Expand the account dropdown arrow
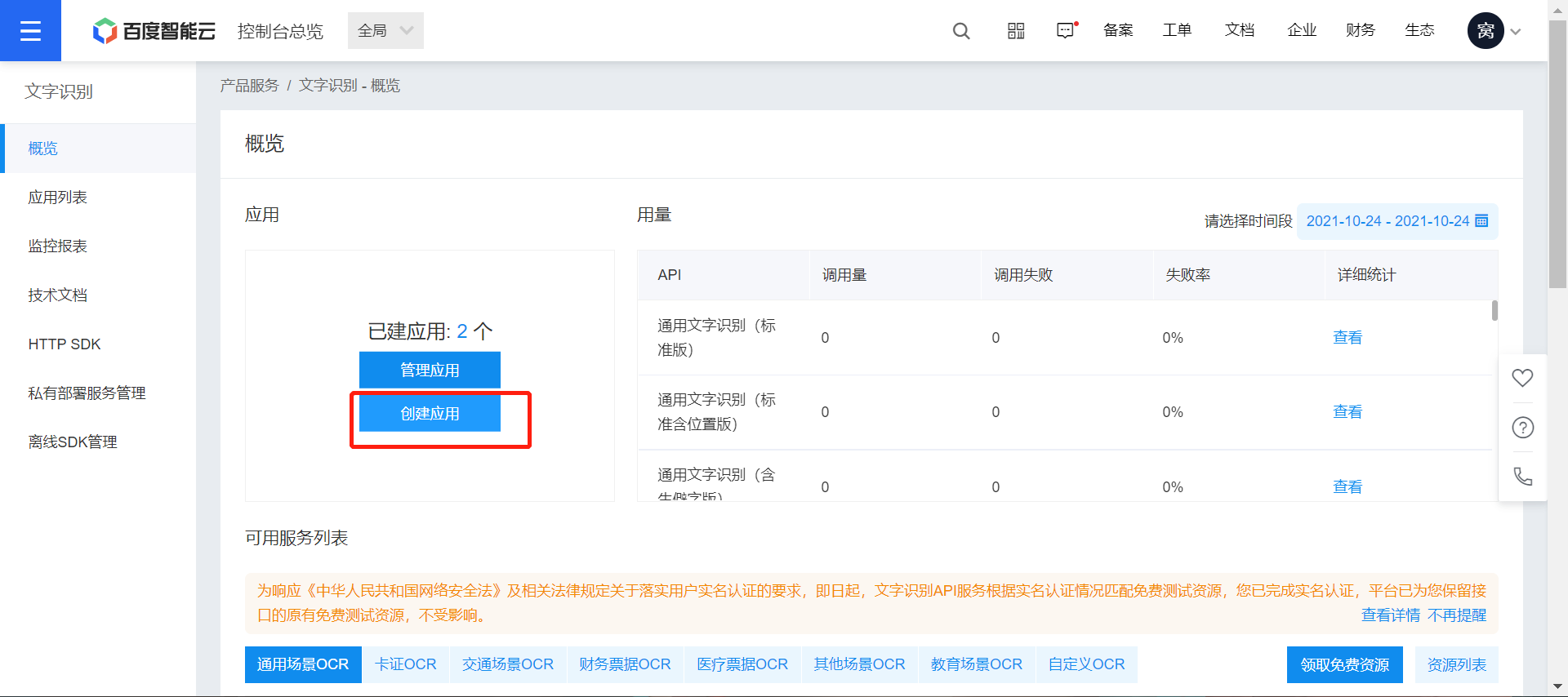Screen dimensions: 1568x697 (1516, 32)
